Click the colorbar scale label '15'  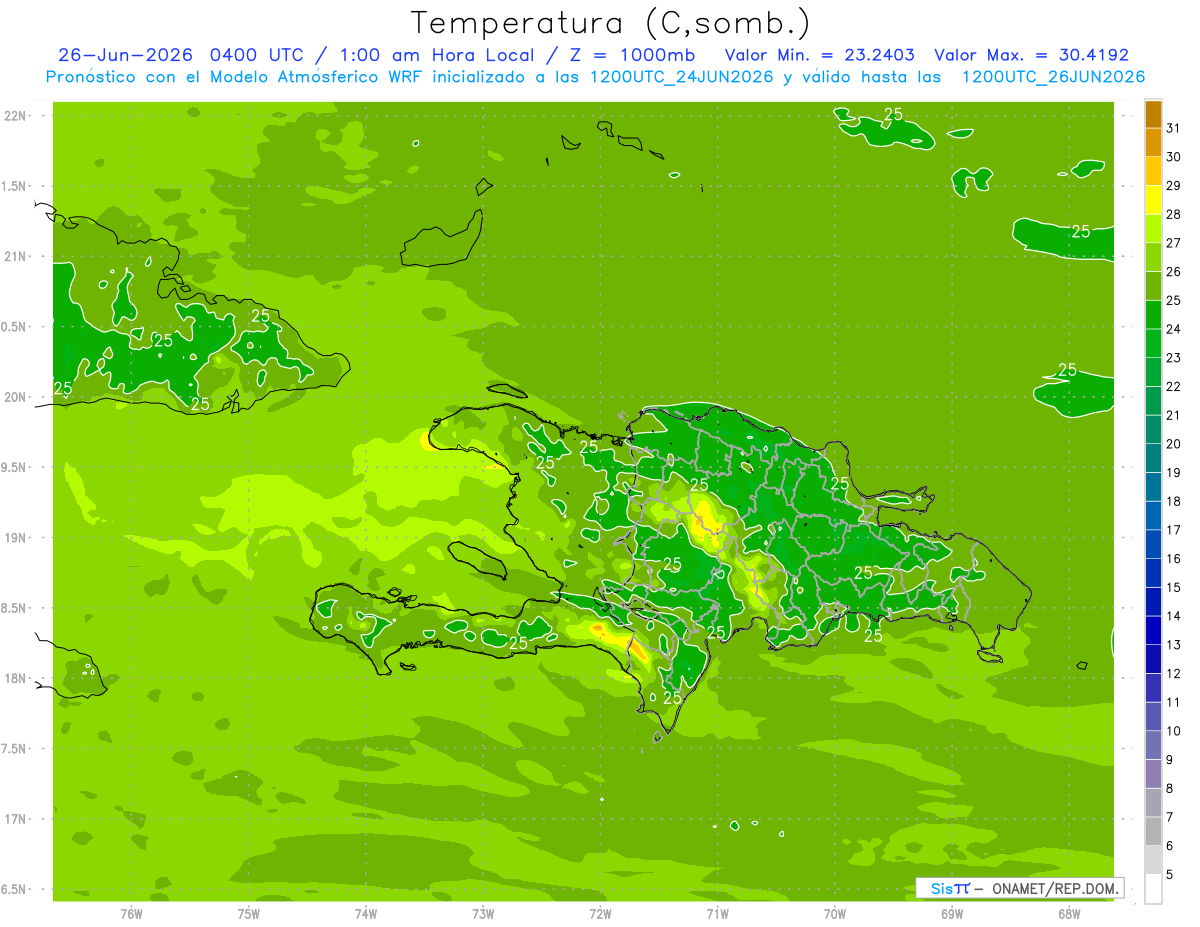1173,588
